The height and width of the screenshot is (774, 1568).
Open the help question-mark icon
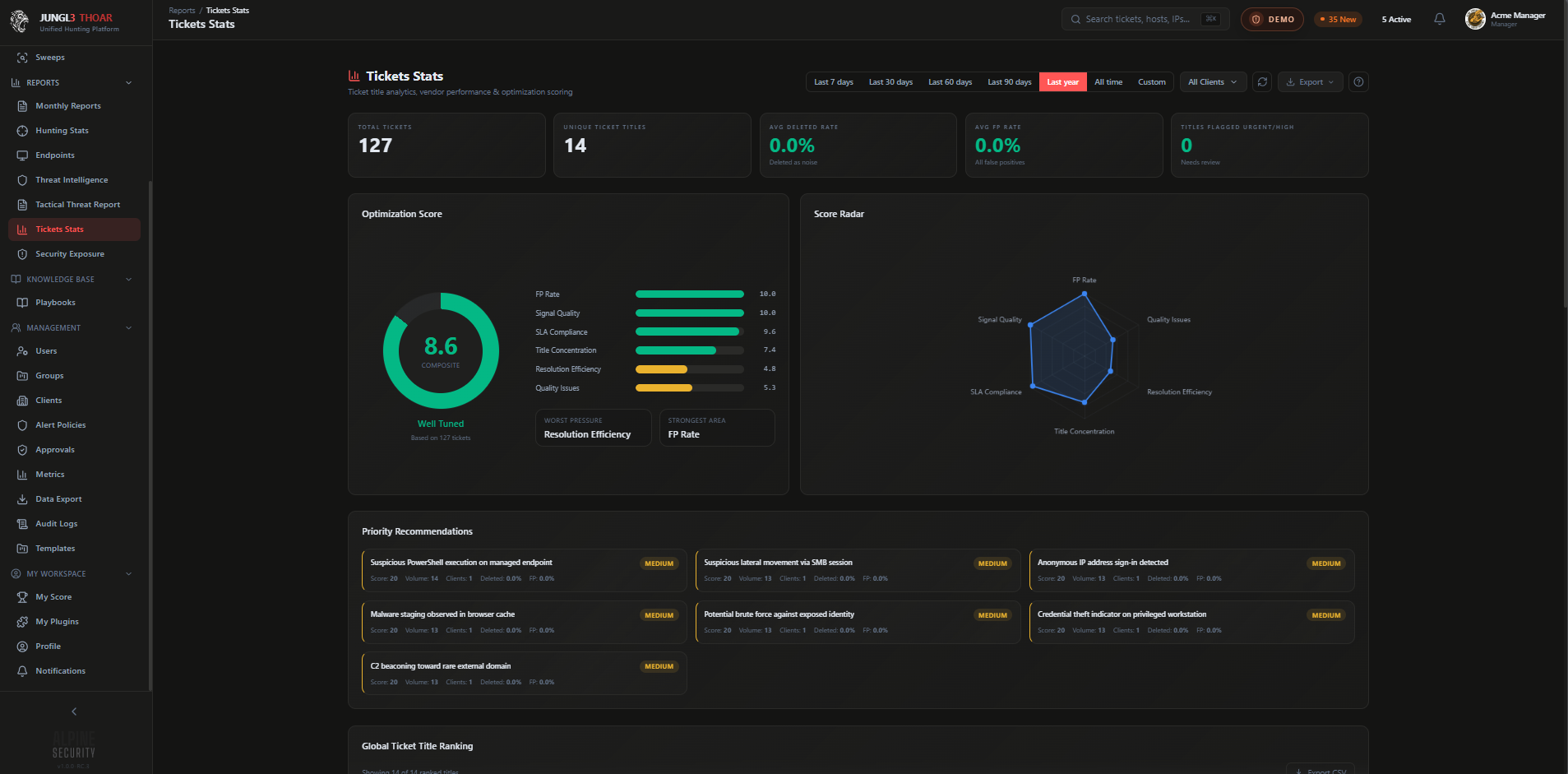point(1358,82)
